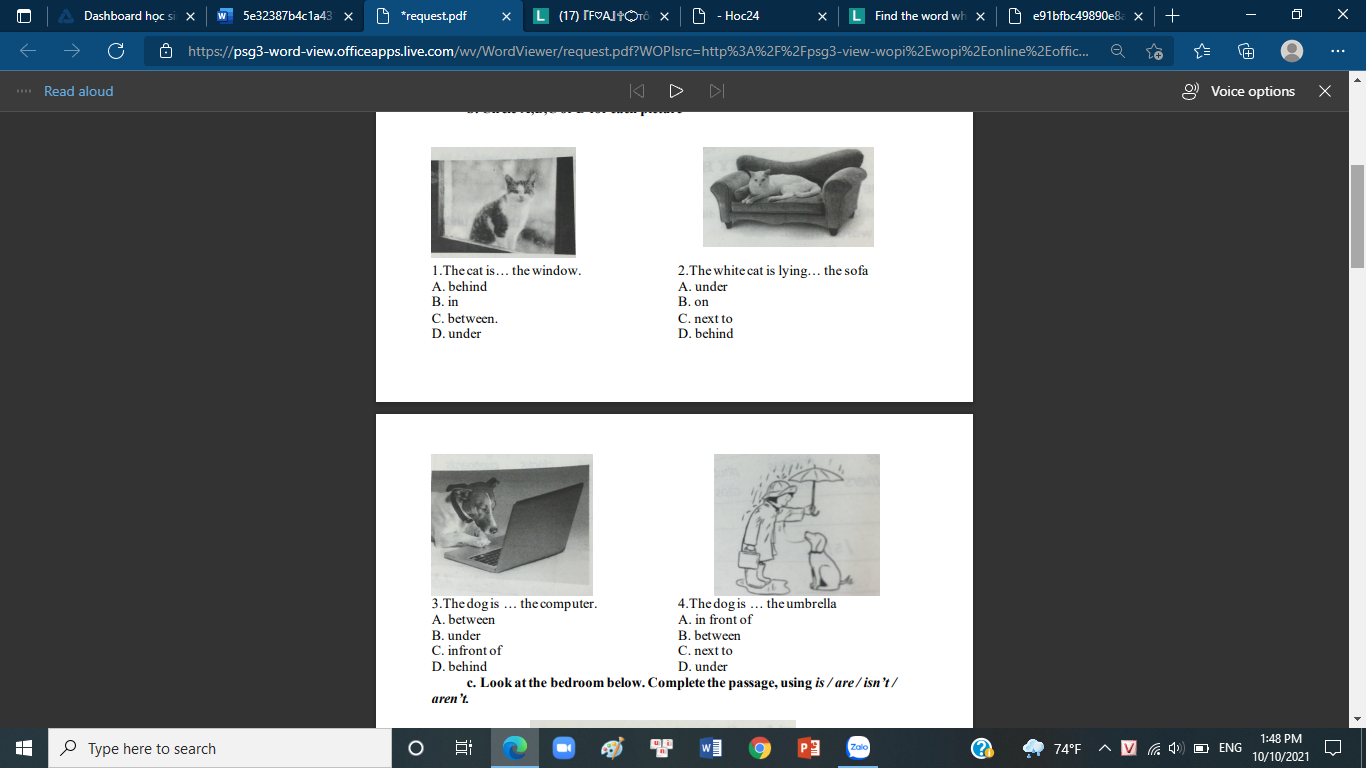Open a new browser tab
Screen dimensions: 1366x768
[x=1172, y=16]
